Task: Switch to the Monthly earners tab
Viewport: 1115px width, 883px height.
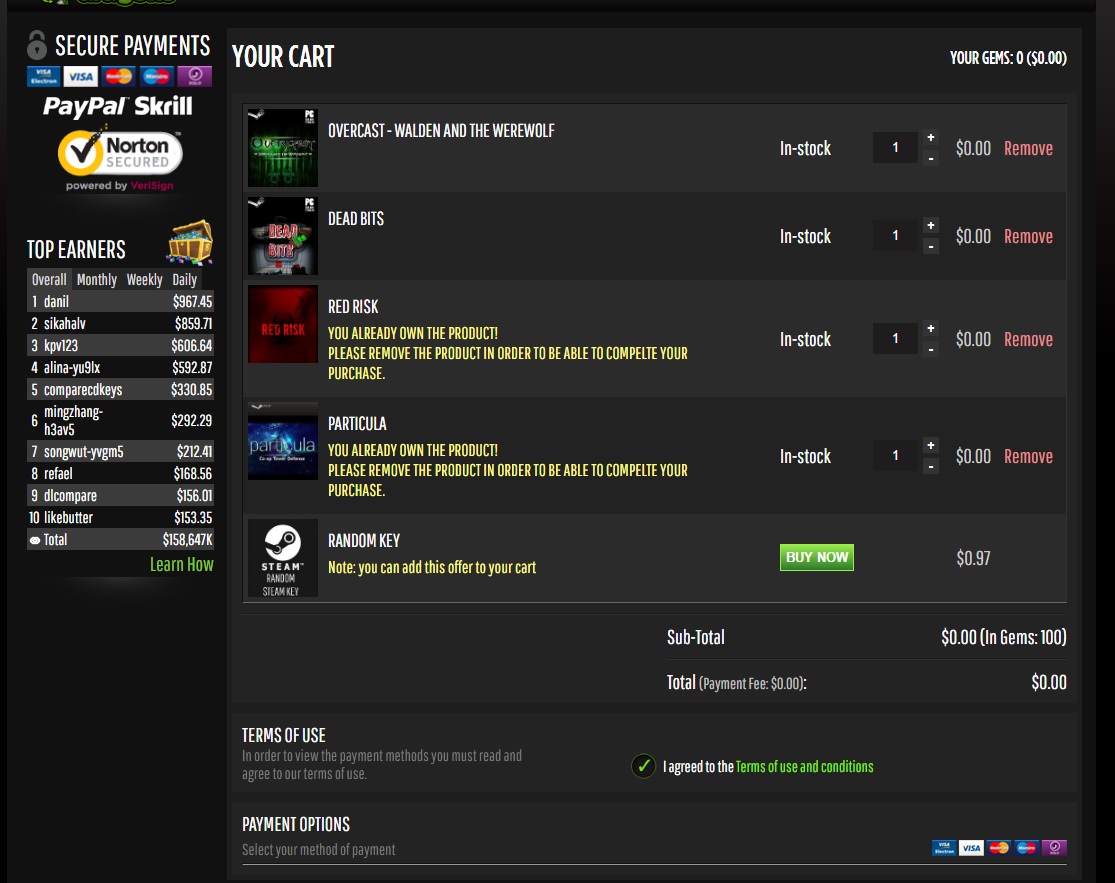Action: tap(97, 279)
